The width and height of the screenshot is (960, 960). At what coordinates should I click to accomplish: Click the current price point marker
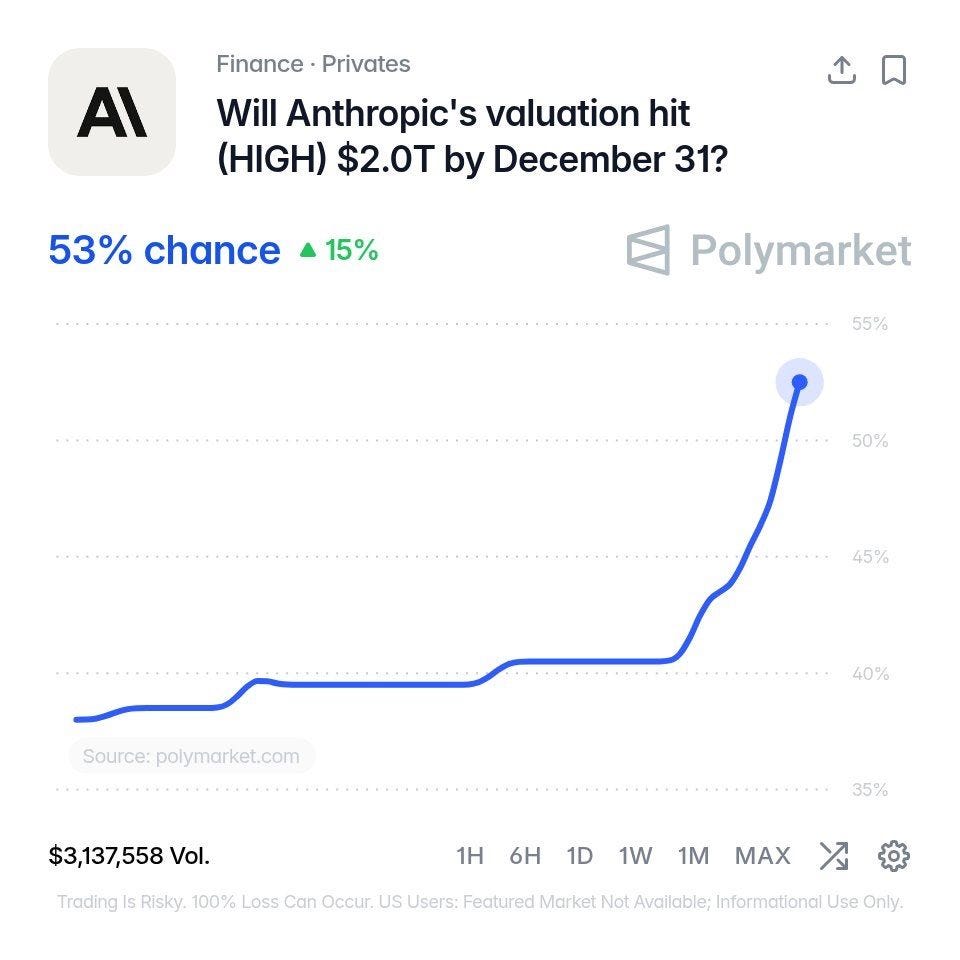799,382
